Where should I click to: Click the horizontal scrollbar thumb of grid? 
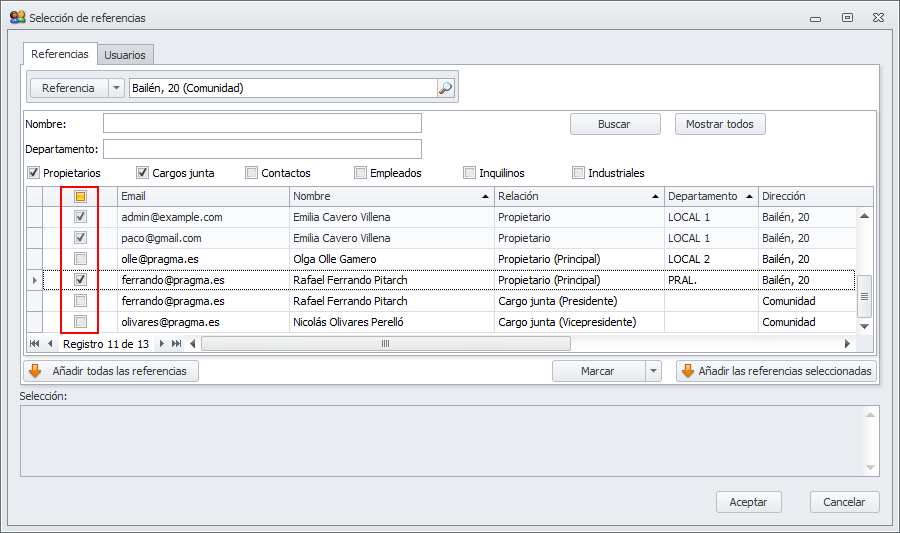tap(385, 343)
